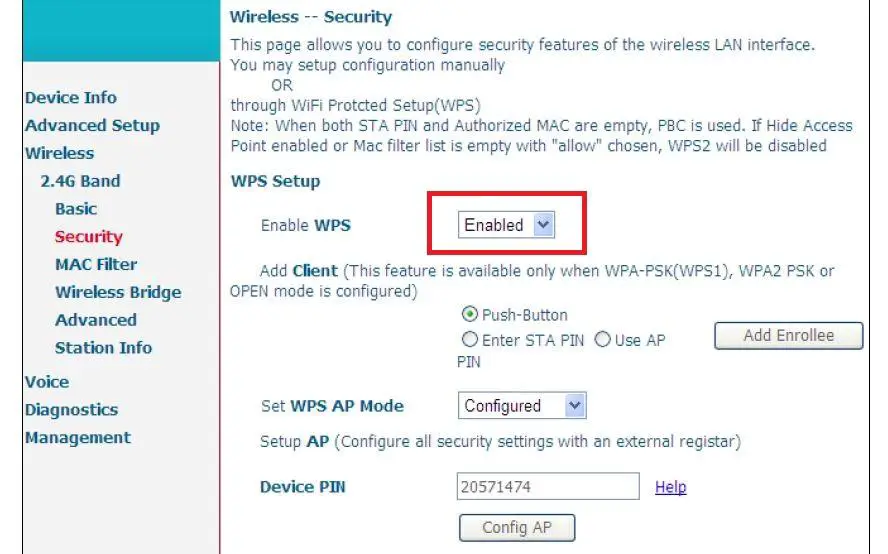Click the Add Enrollee button
The image size is (888, 554).
click(788, 336)
